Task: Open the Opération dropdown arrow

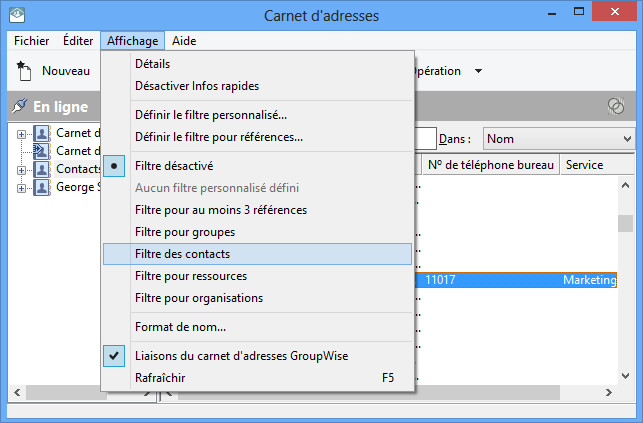Action: (478, 71)
